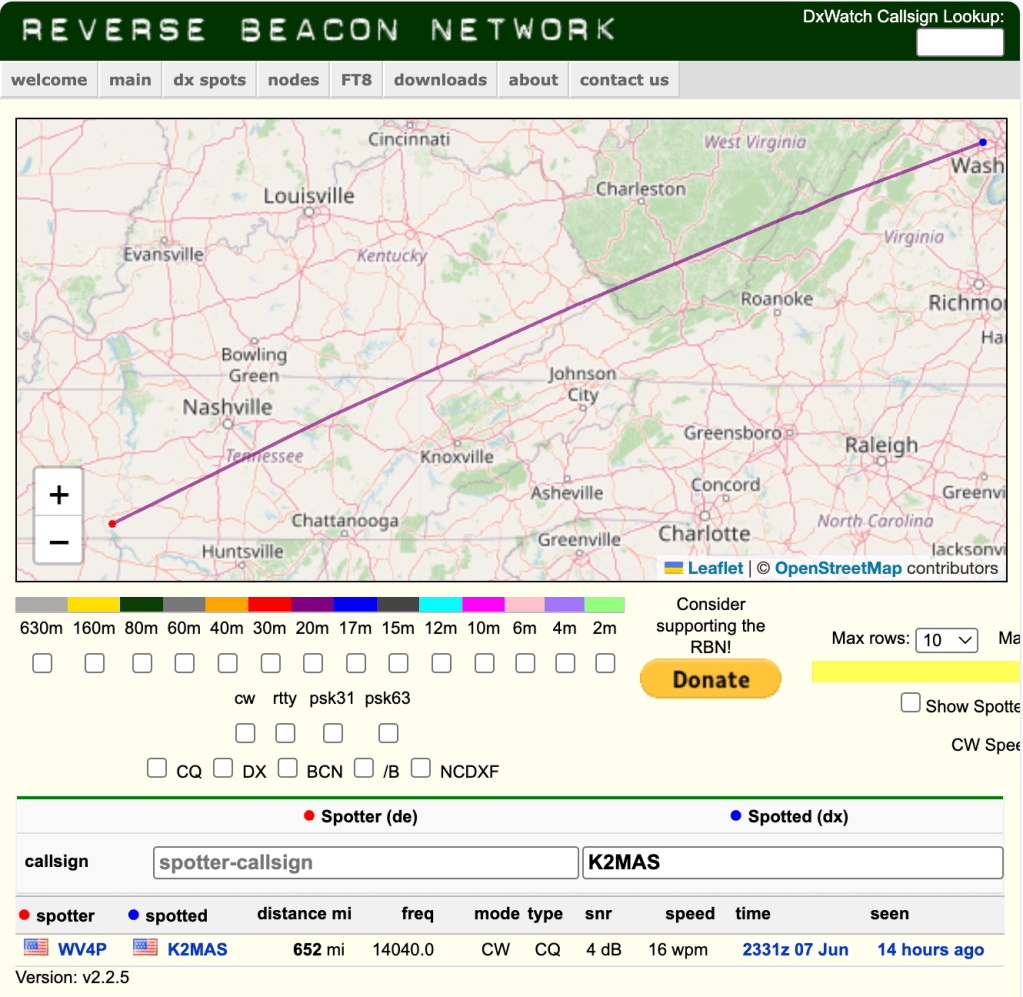The image size is (1023, 997).
Task: Open the Max rows dropdown
Action: pyautogui.click(x=946, y=640)
